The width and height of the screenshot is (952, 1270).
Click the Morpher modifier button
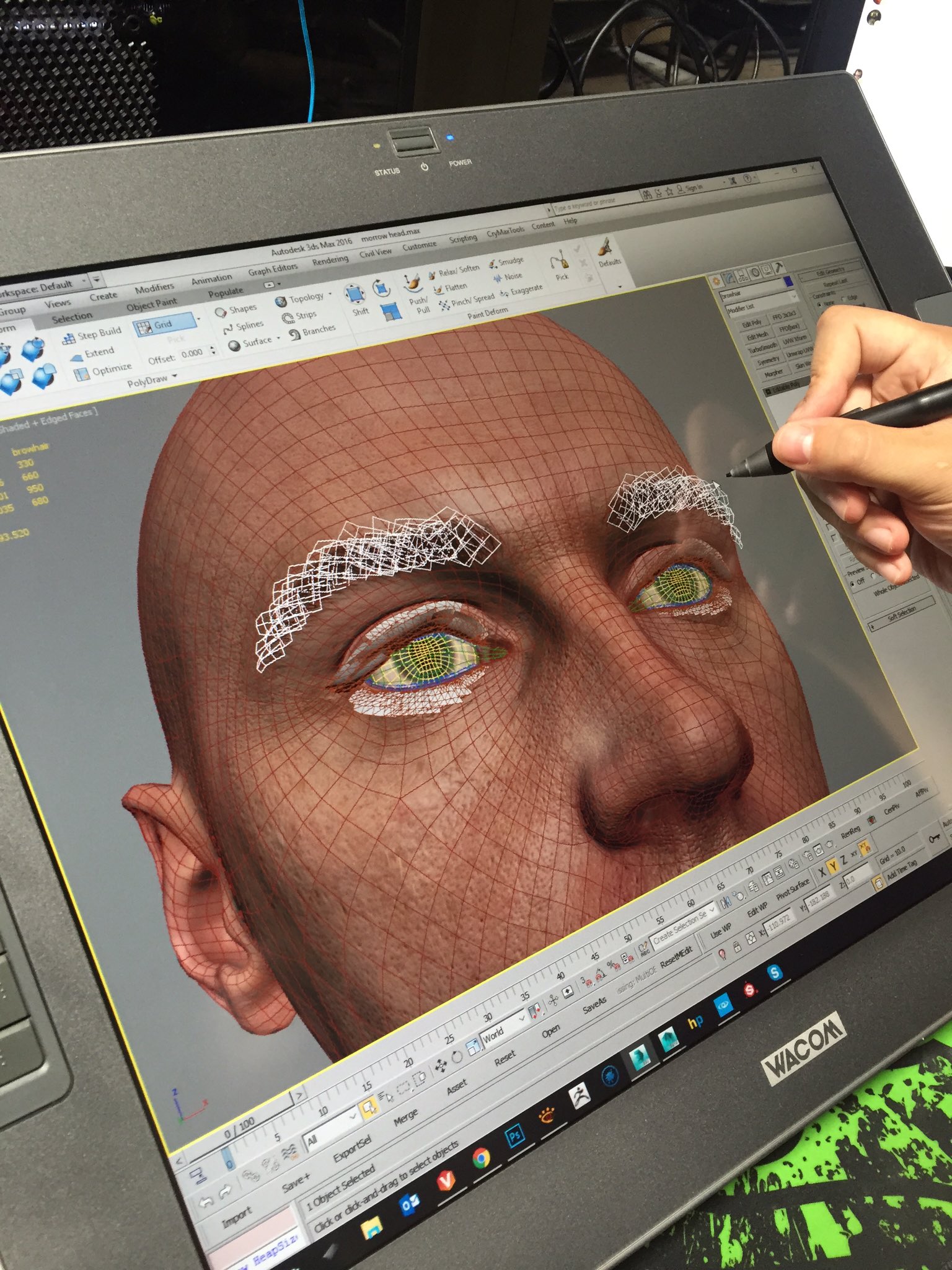tap(773, 372)
